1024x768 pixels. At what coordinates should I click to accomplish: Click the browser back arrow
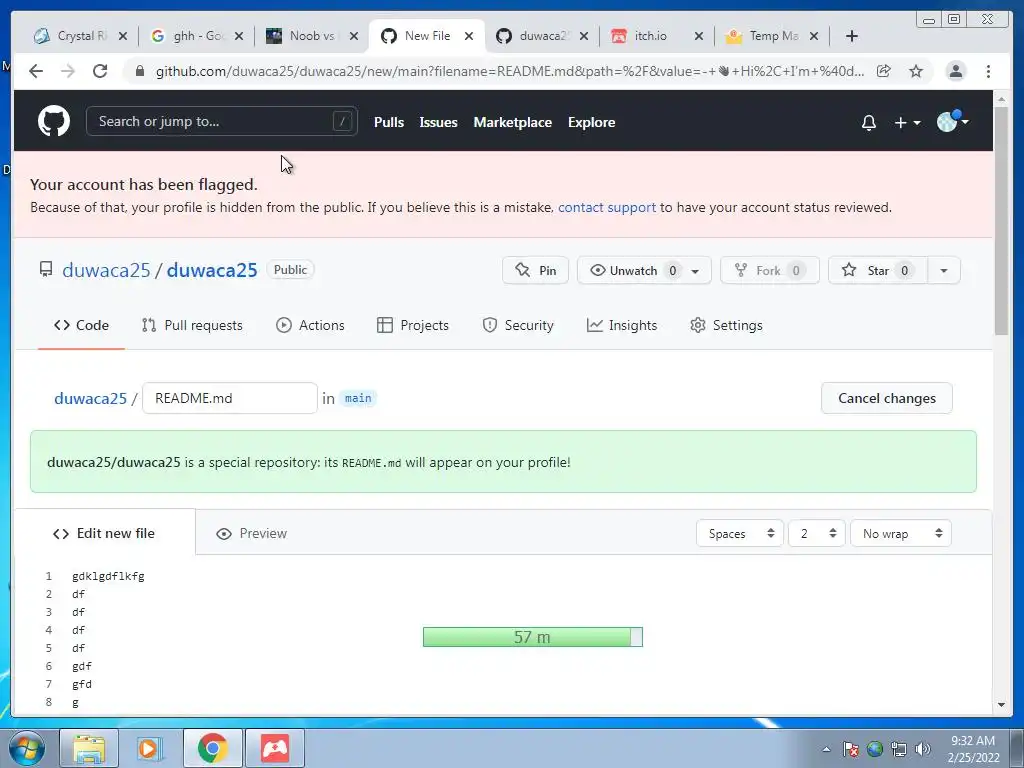(36, 71)
